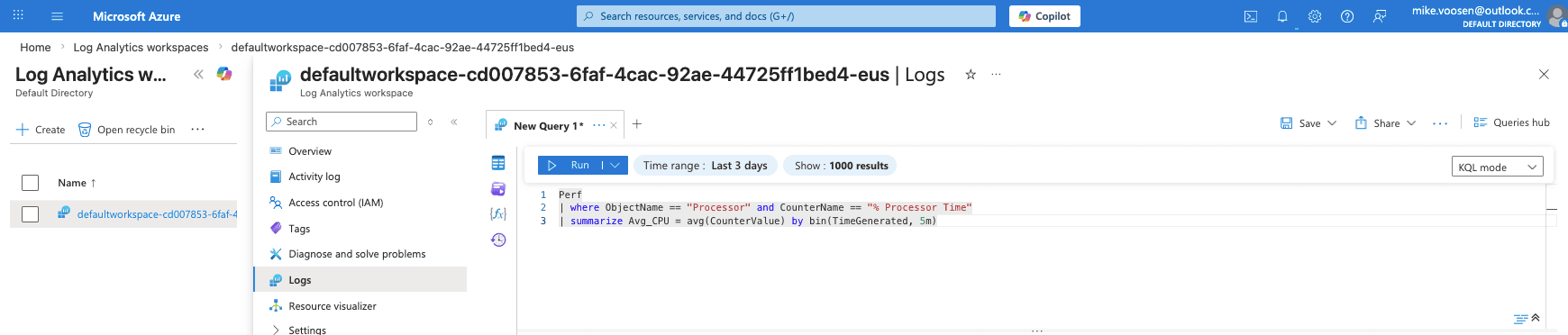Favorite this workspace with the star
Image resolution: width=1568 pixels, height=335 pixels.
(x=971, y=75)
